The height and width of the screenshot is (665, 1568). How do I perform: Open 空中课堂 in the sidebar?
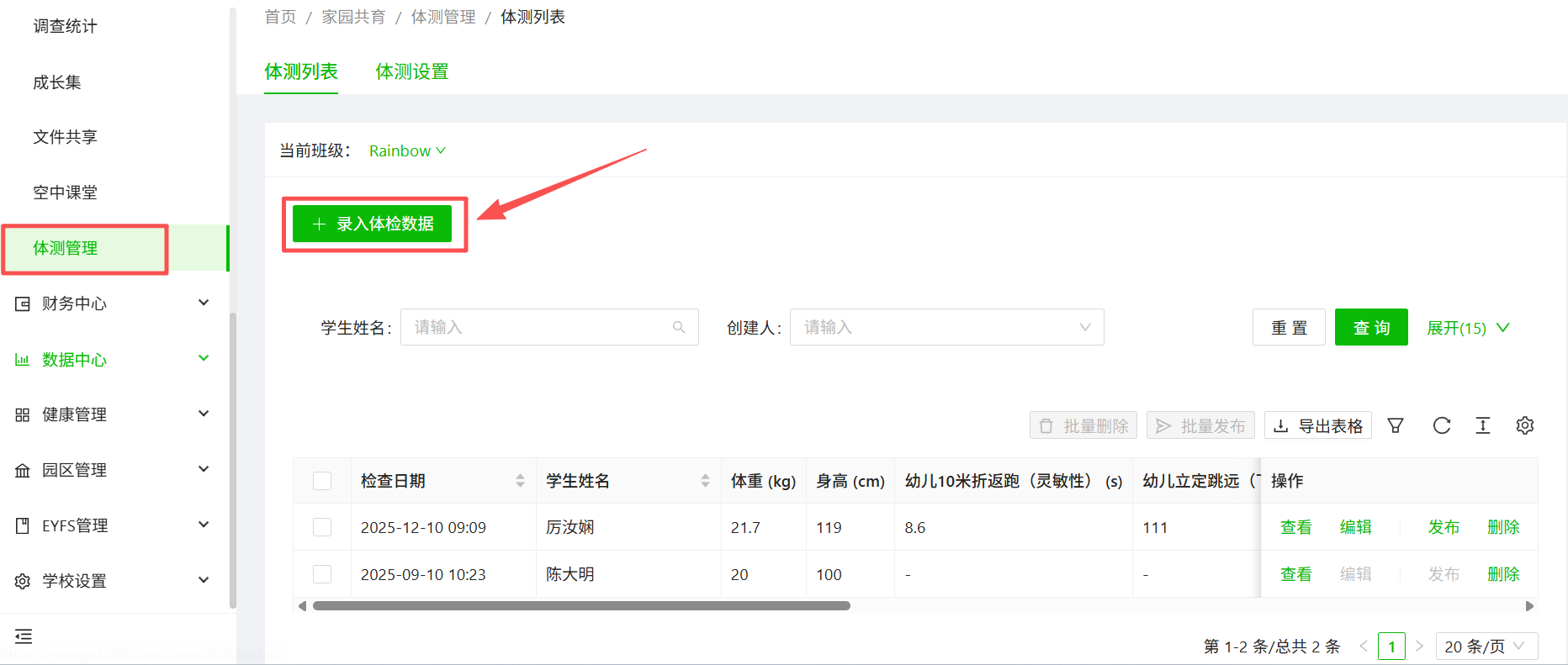66,193
